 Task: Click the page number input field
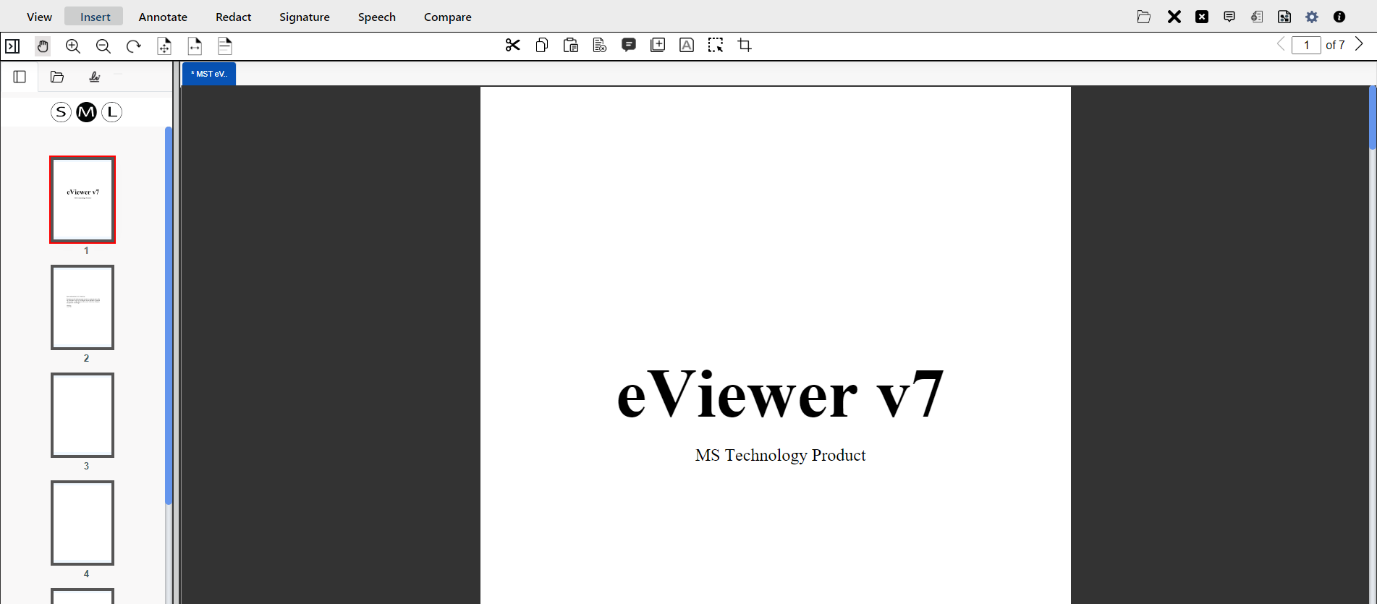click(1306, 45)
